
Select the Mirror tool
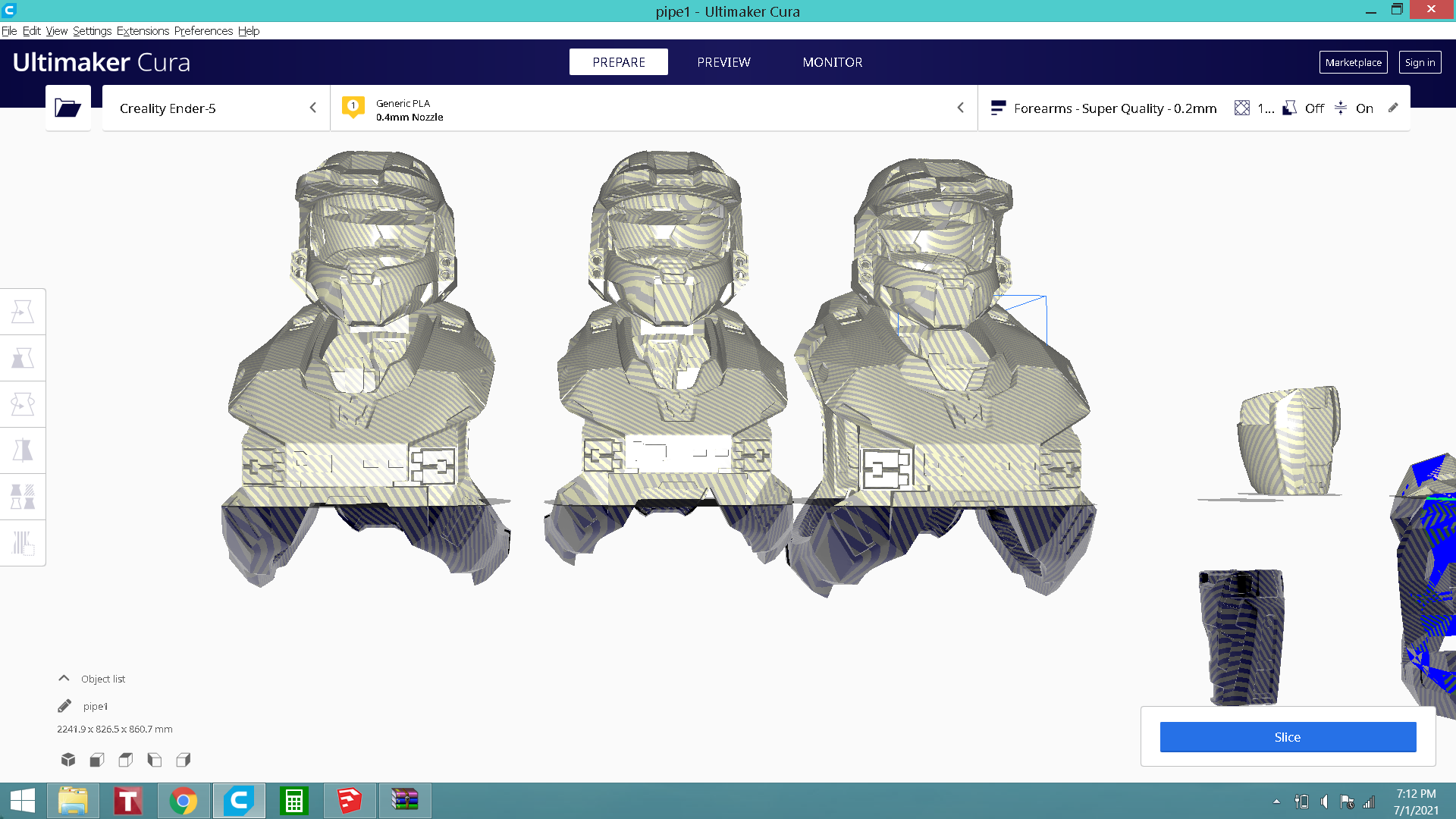point(23,450)
